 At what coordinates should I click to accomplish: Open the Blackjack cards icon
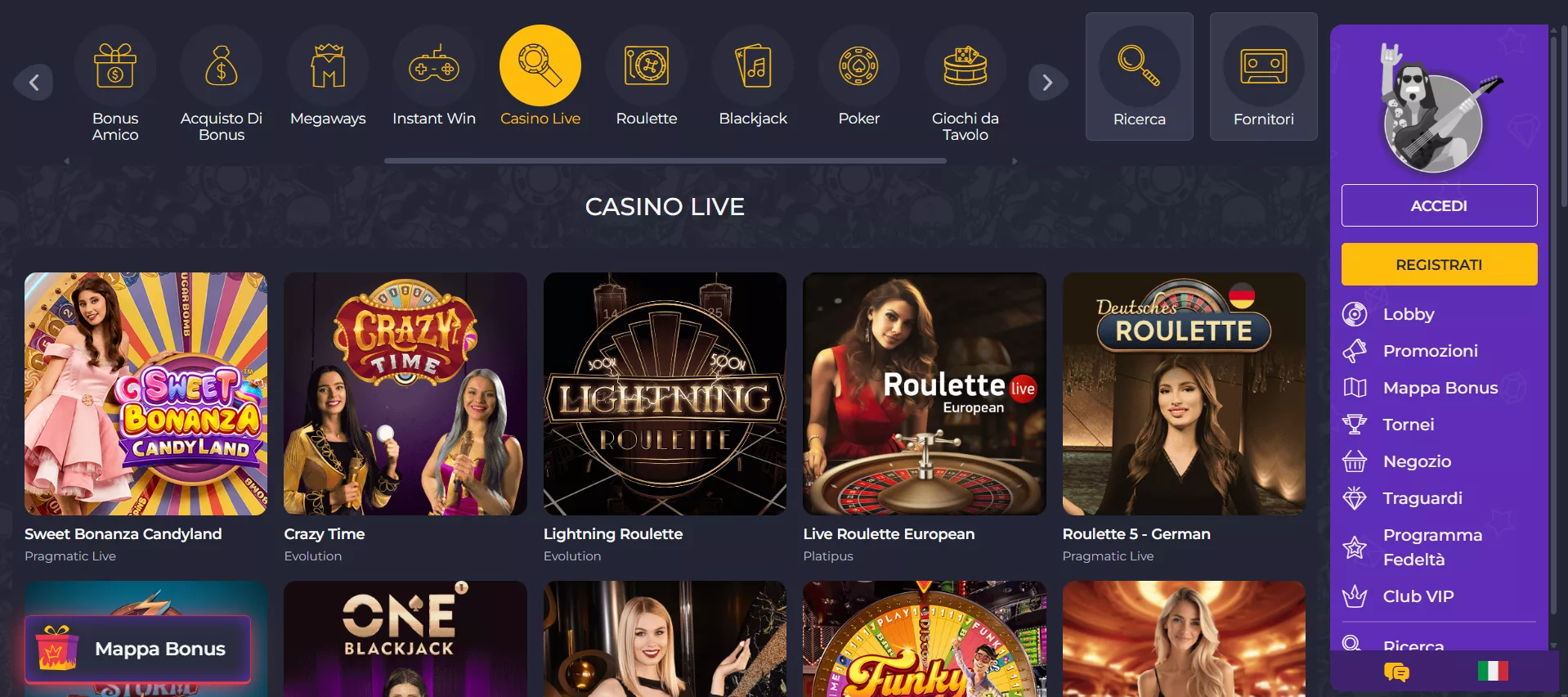pos(753,66)
